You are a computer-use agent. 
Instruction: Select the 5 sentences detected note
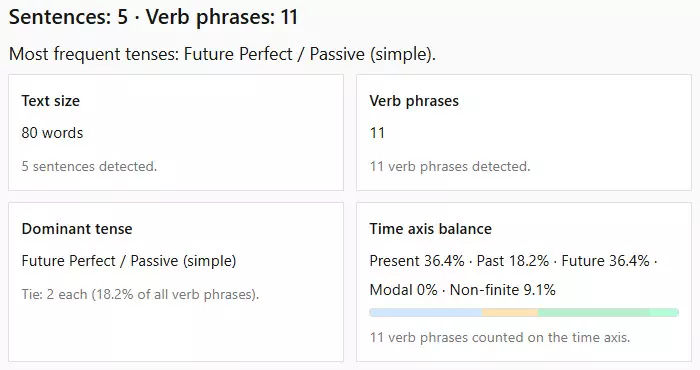coord(89,166)
